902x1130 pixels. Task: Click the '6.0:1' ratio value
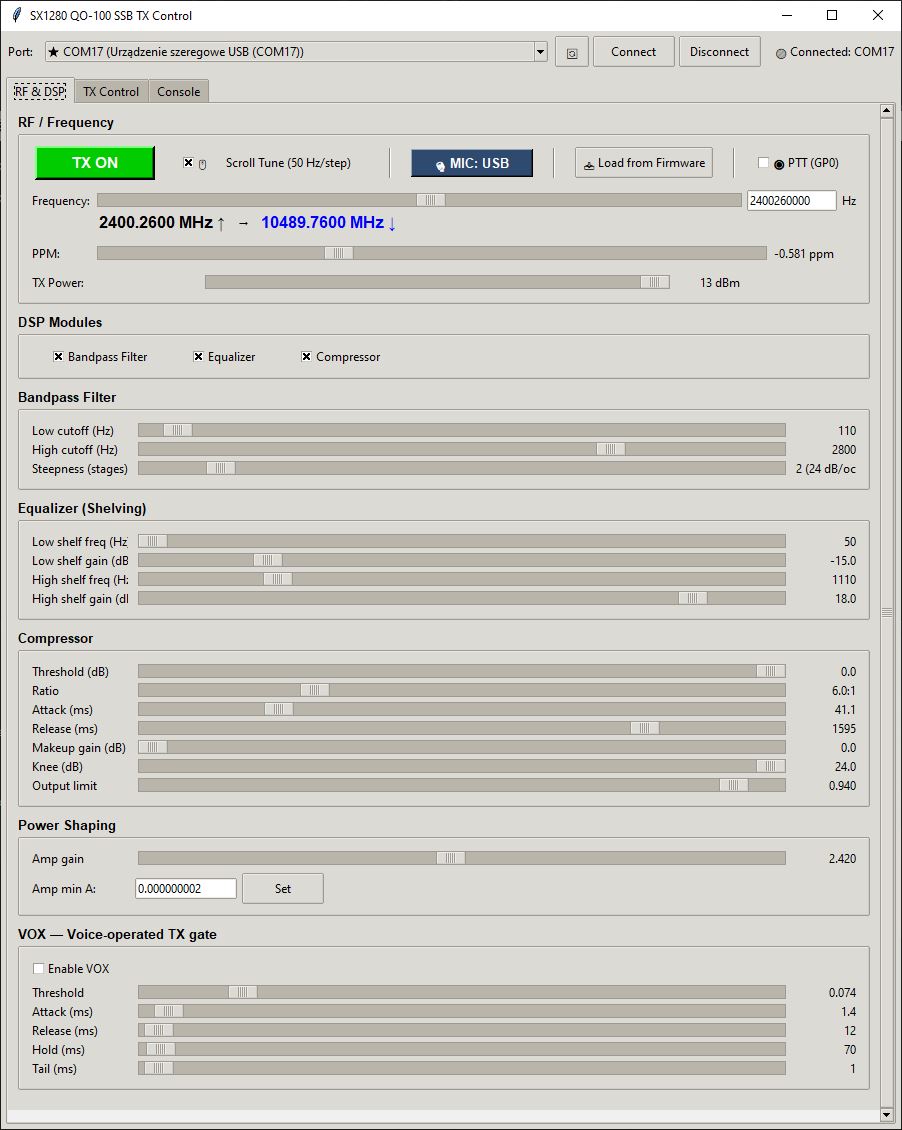point(844,691)
